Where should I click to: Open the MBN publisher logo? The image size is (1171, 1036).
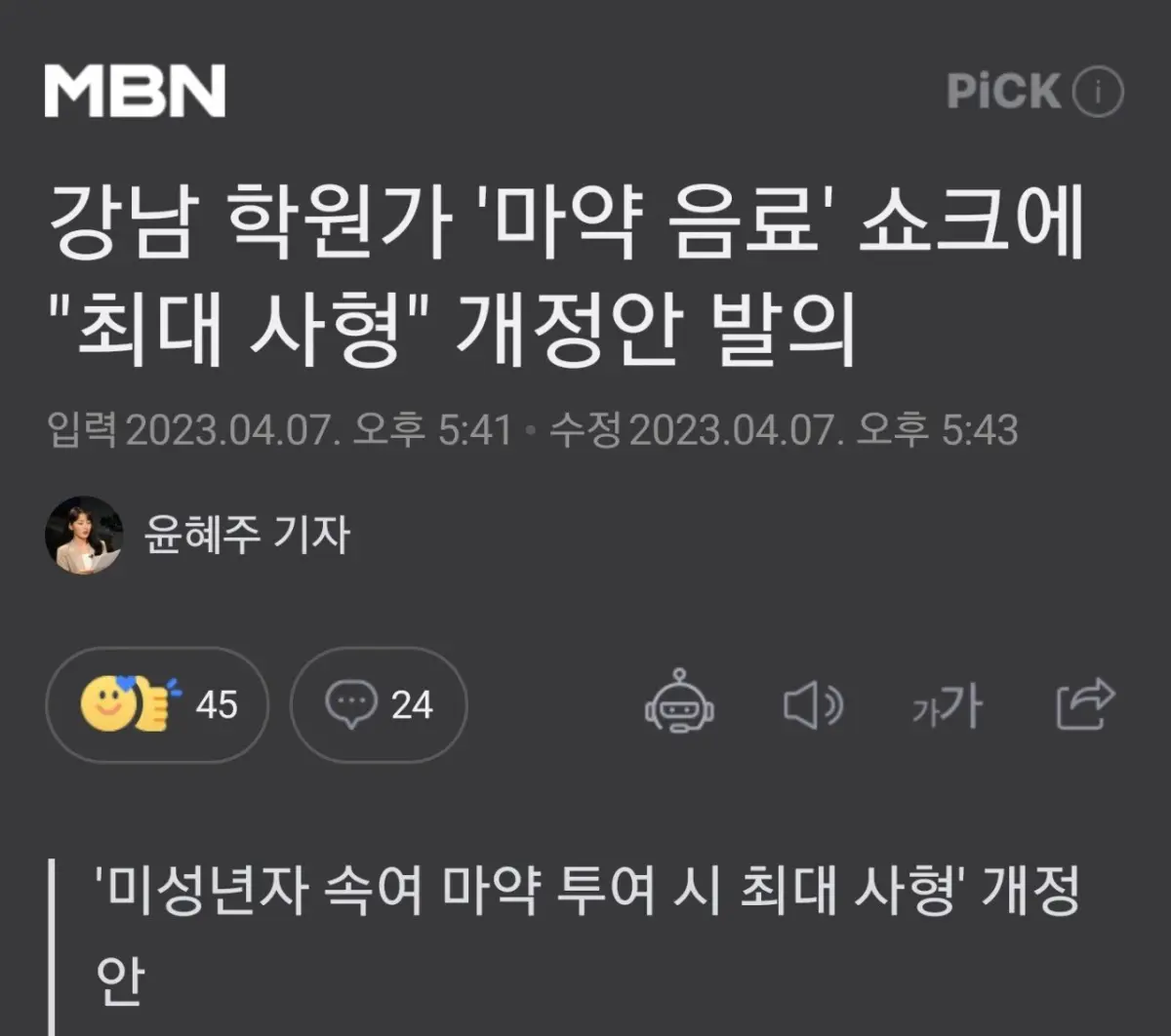(x=135, y=93)
